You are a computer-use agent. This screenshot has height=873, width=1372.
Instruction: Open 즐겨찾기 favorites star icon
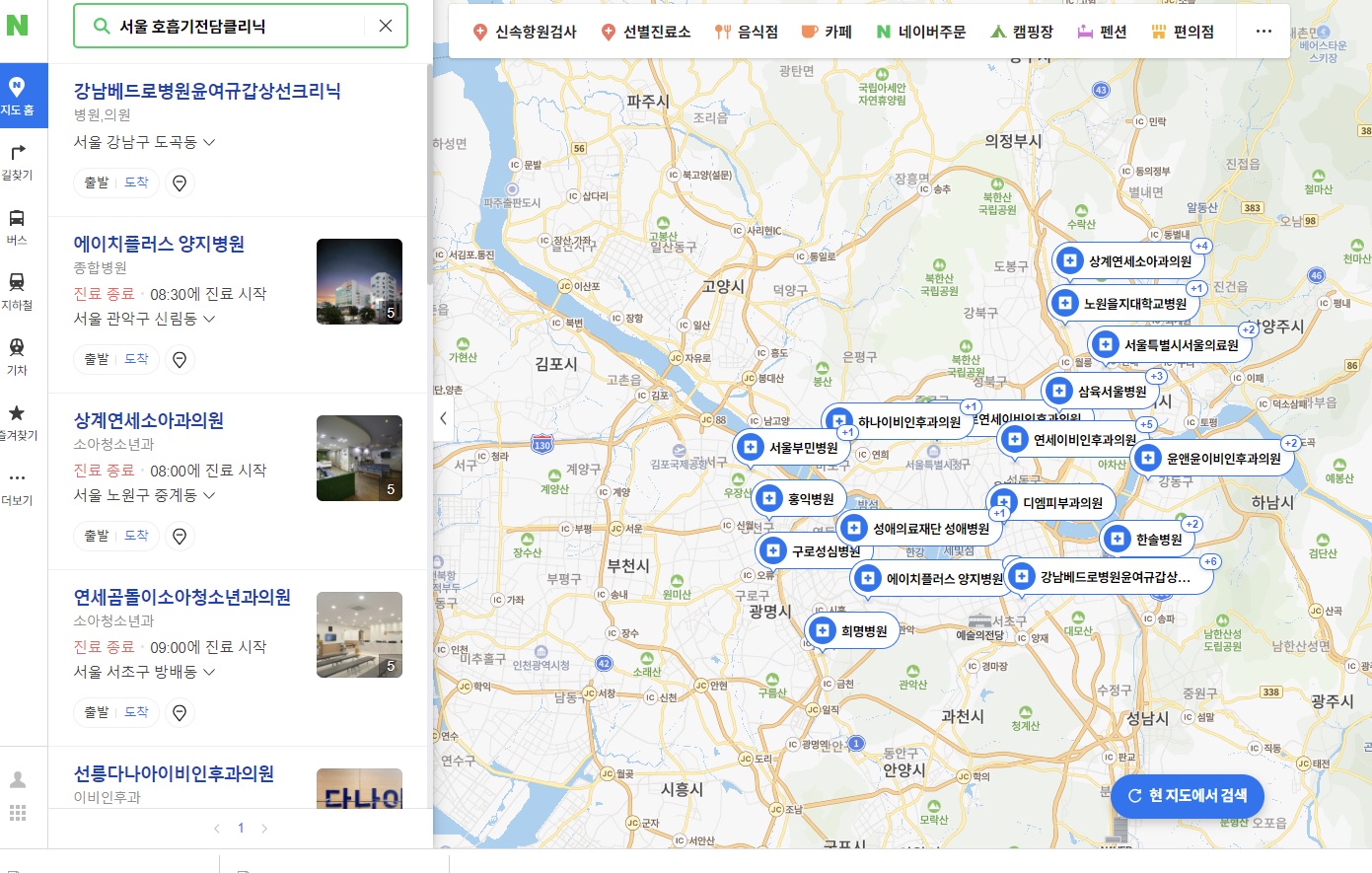[17, 422]
